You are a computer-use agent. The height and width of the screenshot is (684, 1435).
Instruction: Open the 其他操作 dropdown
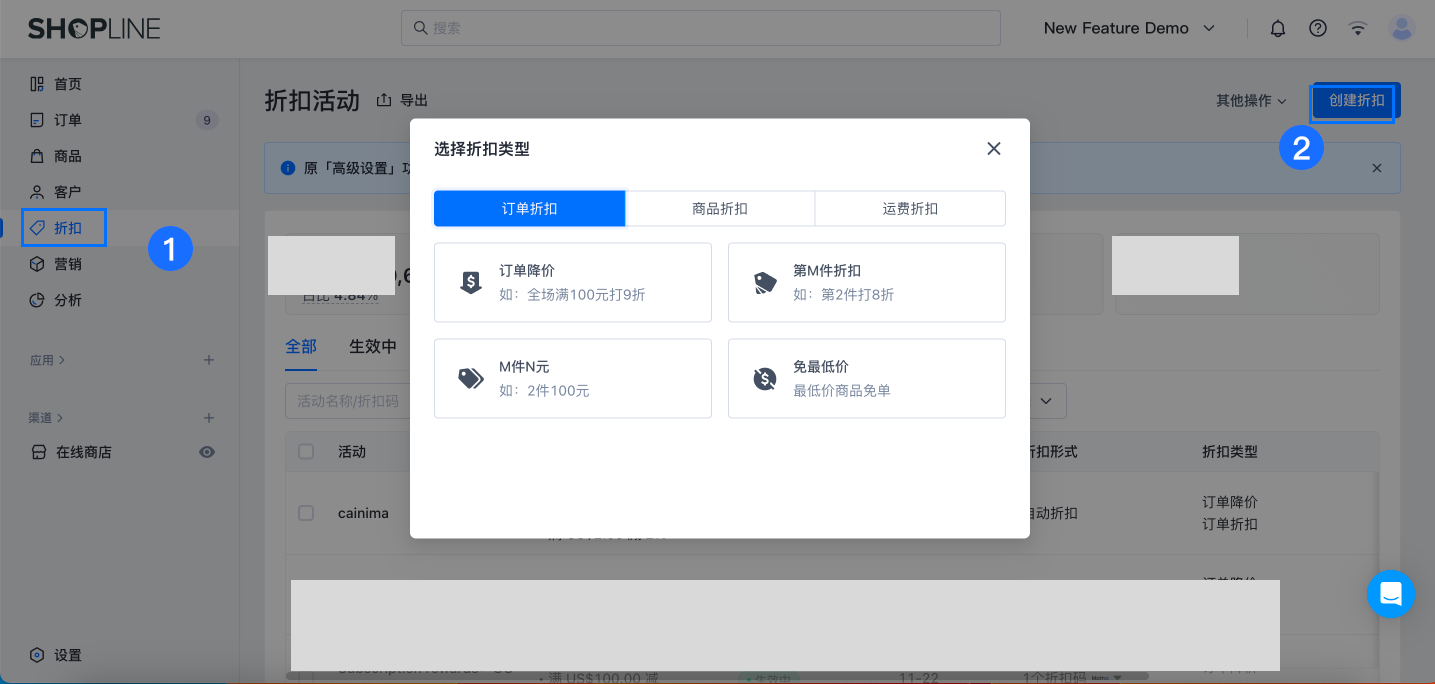pyautogui.click(x=1251, y=101)
